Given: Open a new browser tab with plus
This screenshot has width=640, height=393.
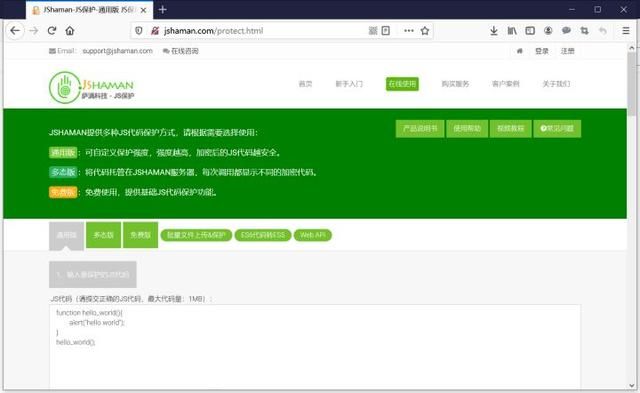Looking at the screenshot, I should [x=162, y=9].
